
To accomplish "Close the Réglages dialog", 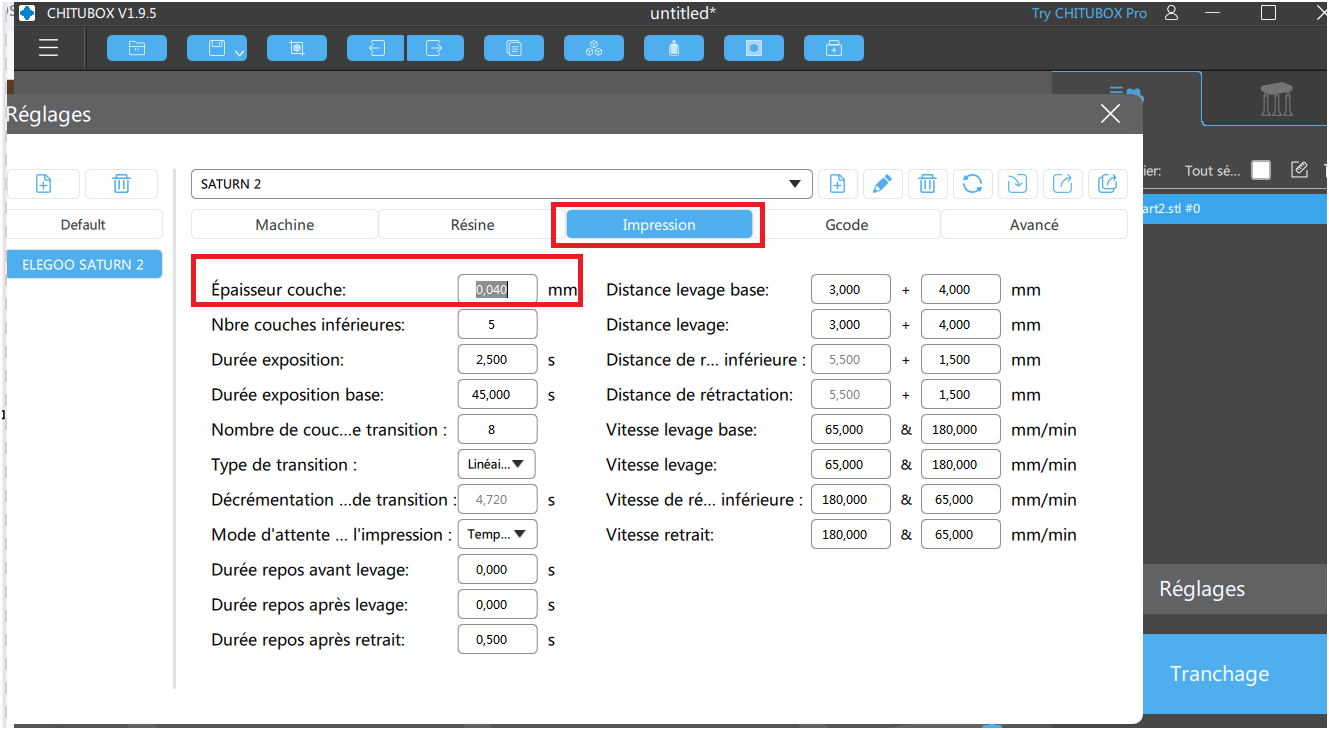I will pos(1110,114).
